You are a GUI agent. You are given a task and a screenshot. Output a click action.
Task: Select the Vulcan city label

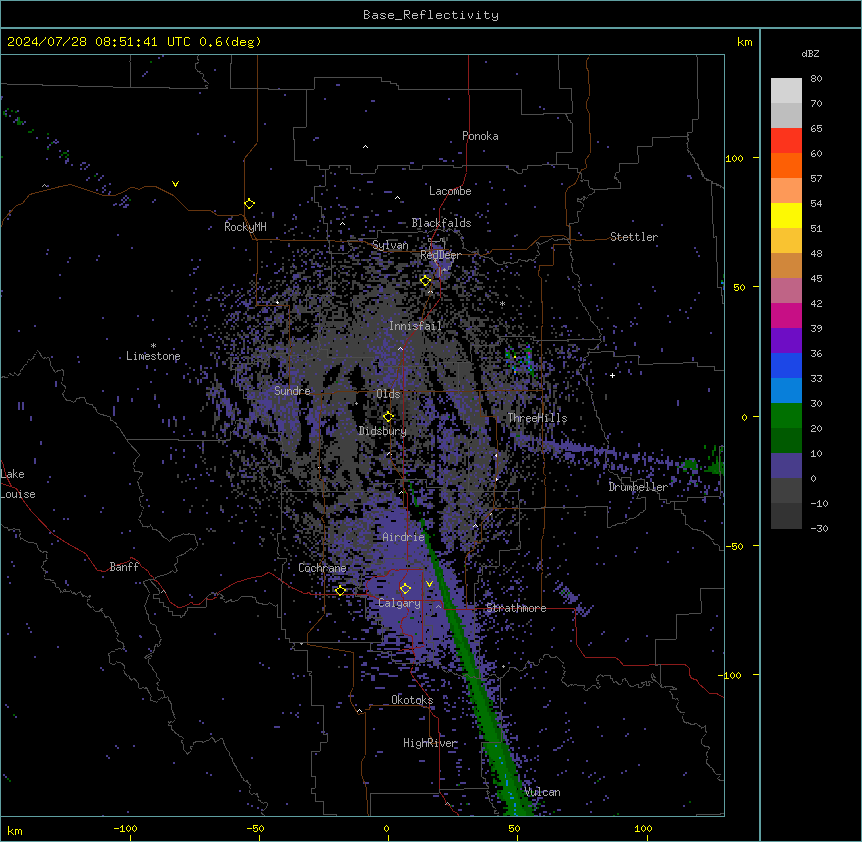coord(543,792)
